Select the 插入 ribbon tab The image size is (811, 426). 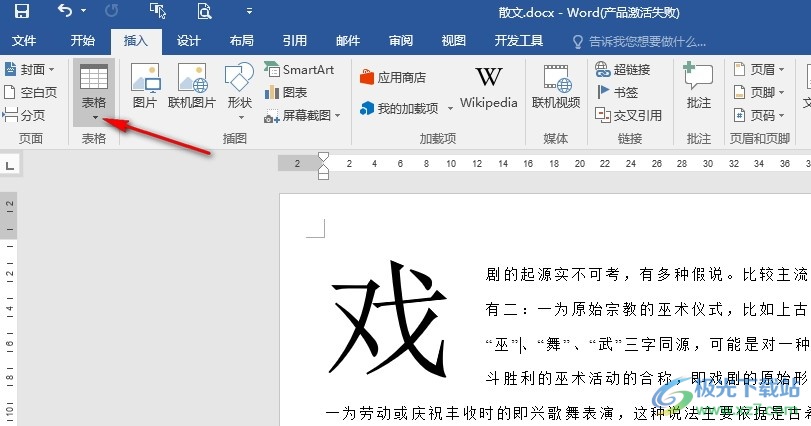point(136,41)
